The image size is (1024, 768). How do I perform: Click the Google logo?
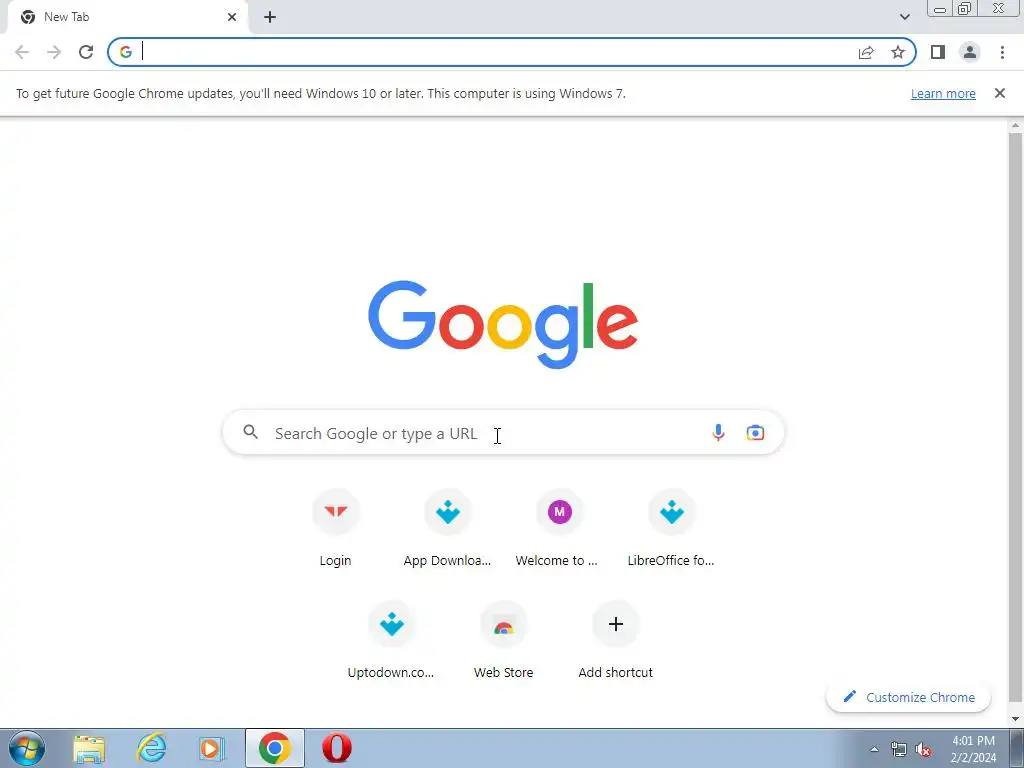[503, 325]
